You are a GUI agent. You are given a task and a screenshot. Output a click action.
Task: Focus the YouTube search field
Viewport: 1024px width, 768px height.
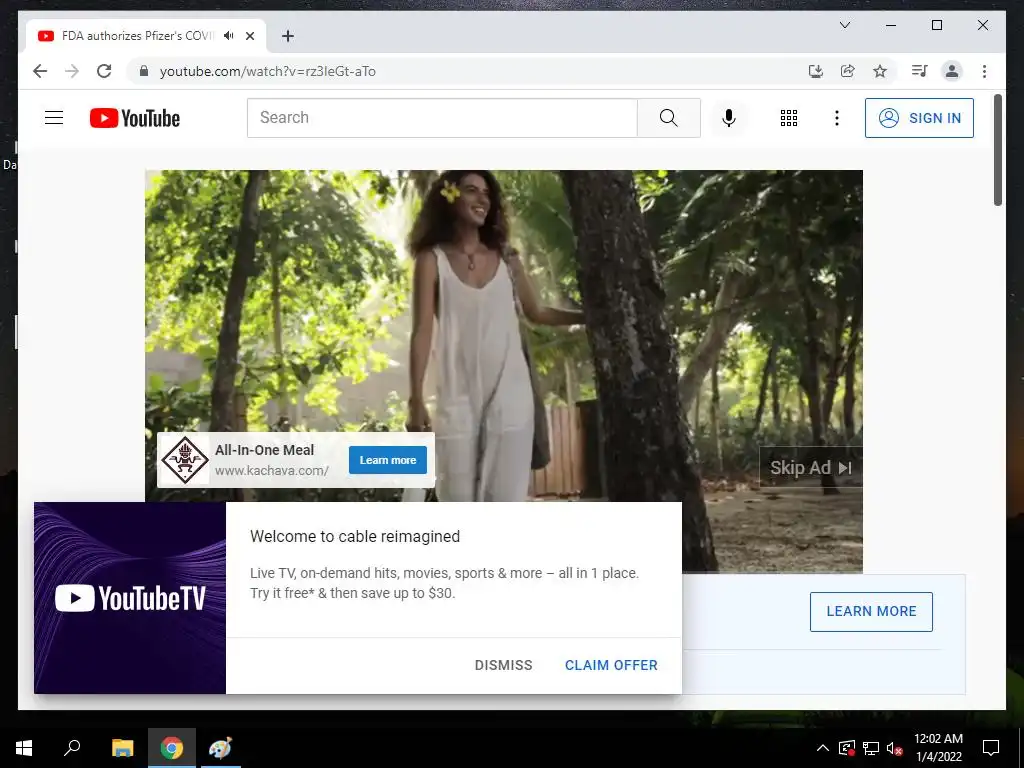[x=442, y=118]
